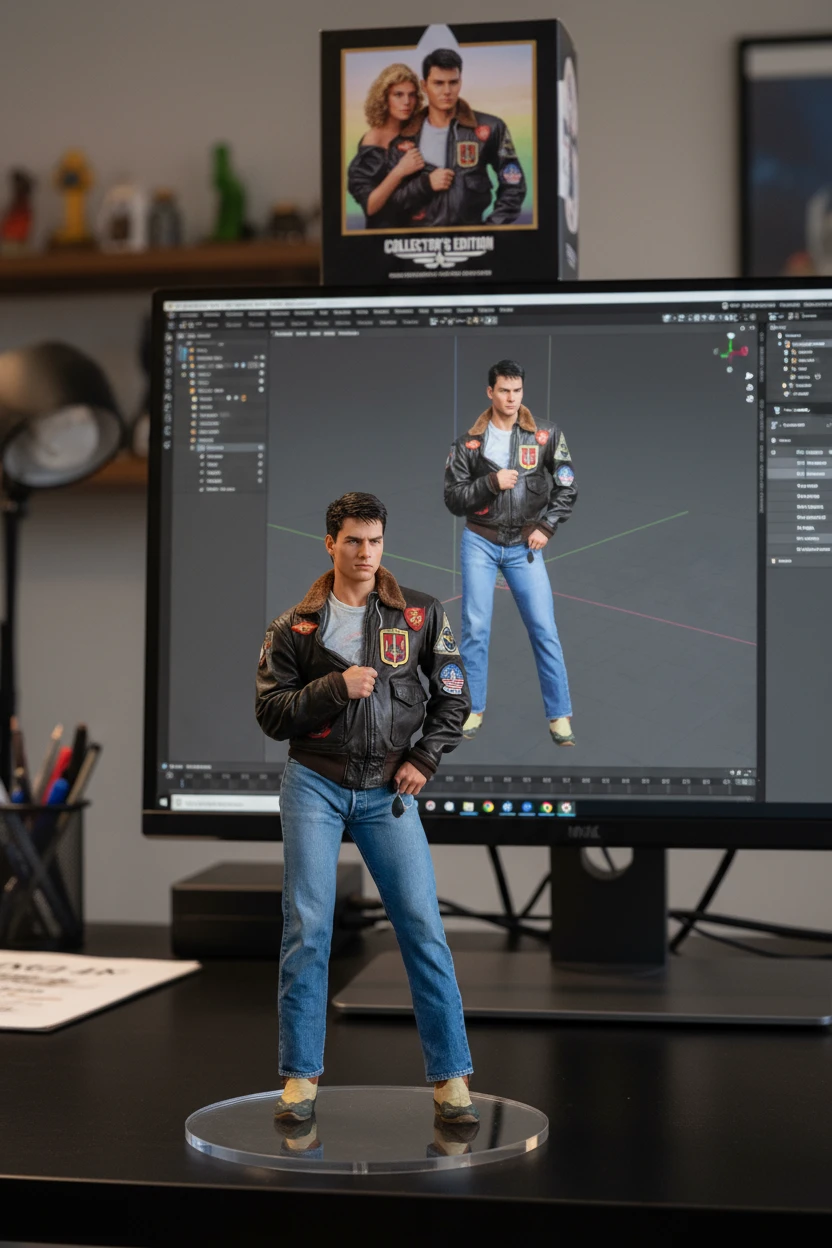832x1248 pixels.
Task: Click the middle icon below the viewport gizmo
Action: [749, 387]
